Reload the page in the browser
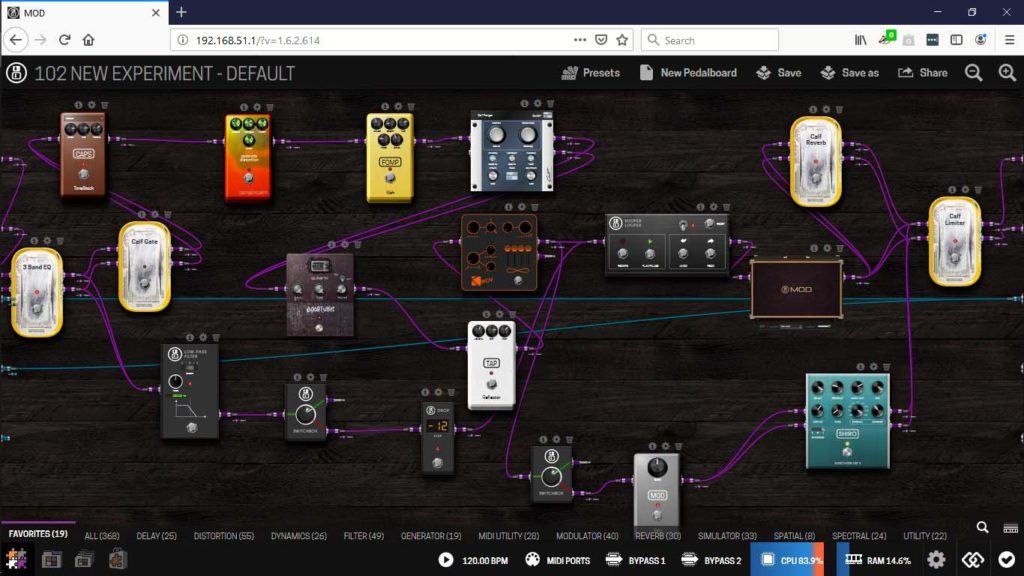Screen dimensions: 1024x576 (x=64, y=40)
